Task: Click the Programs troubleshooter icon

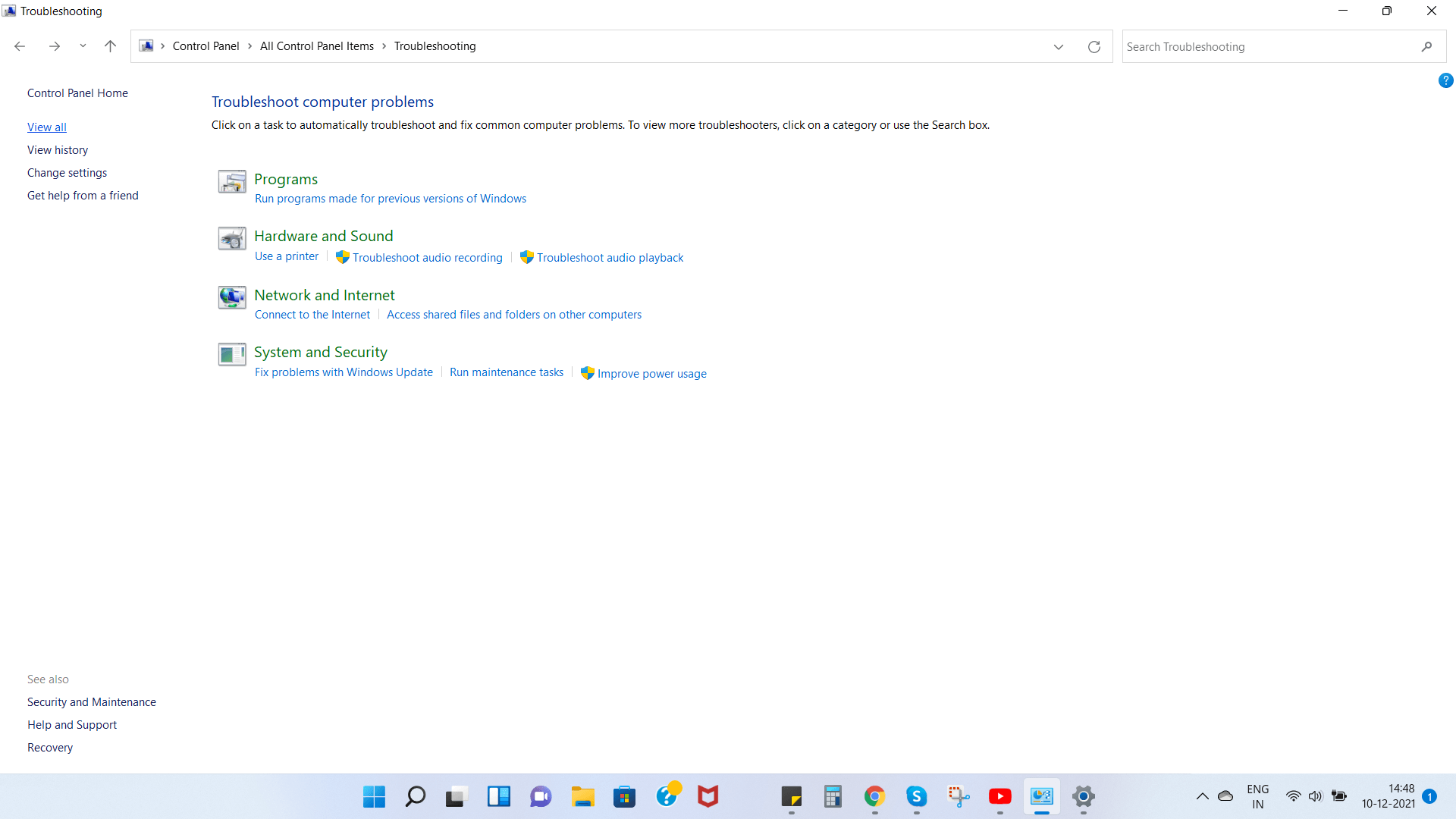Action: [231, 181]
